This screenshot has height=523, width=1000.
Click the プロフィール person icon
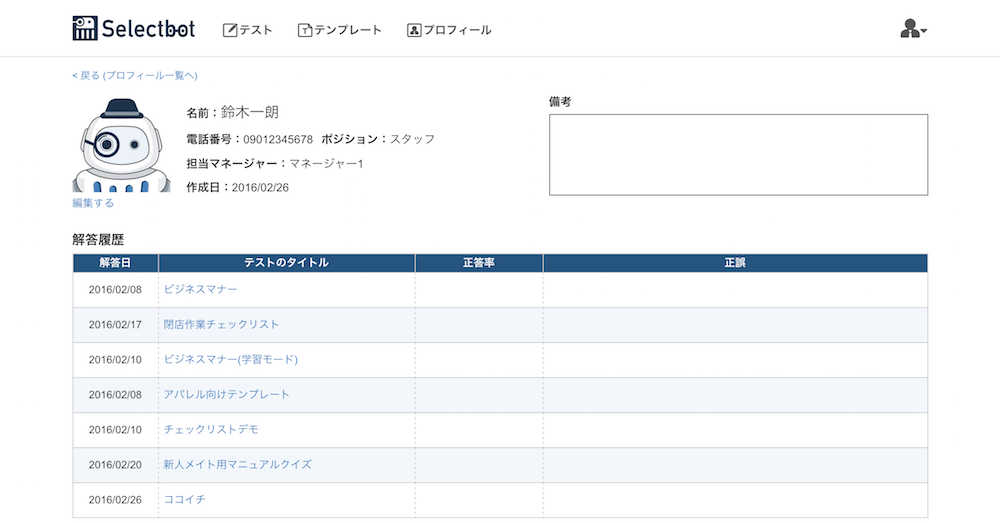[414, 30]
